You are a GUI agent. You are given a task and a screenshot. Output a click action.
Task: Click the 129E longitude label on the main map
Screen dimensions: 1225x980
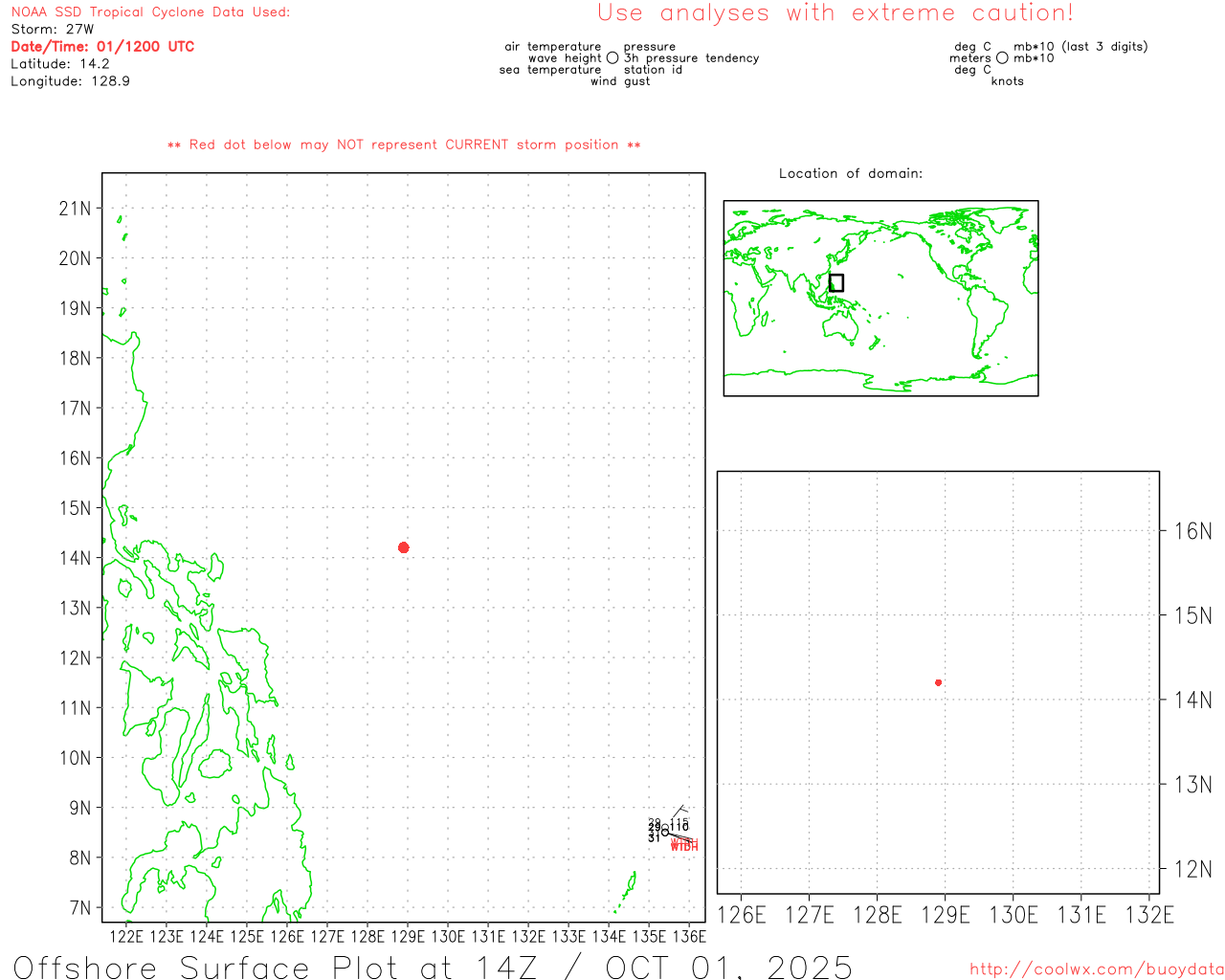click(x=408, y=936)
